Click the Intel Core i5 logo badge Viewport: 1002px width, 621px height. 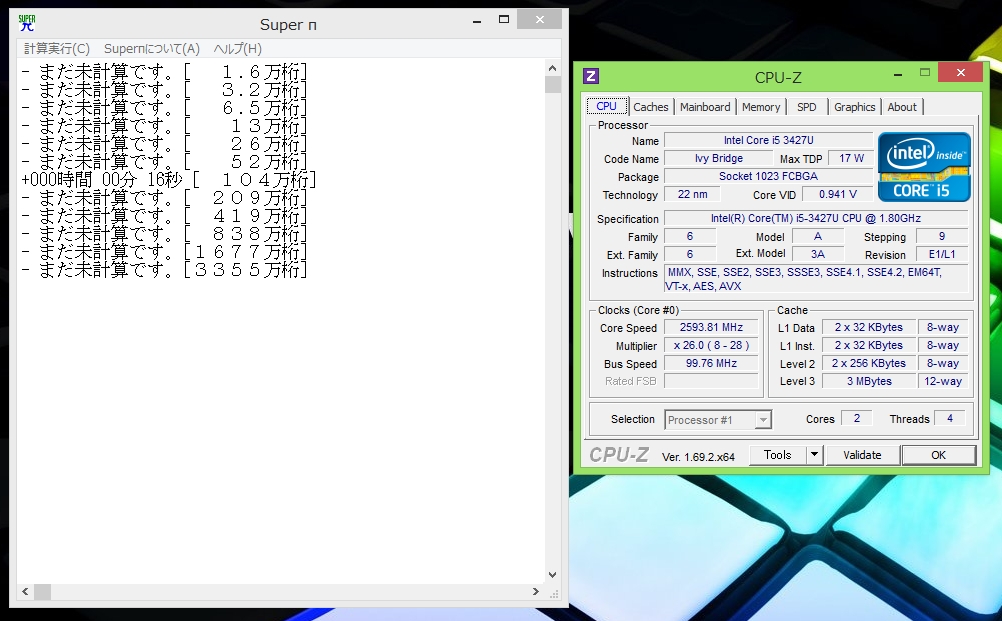pyautogui.click(x=924, y=166)
